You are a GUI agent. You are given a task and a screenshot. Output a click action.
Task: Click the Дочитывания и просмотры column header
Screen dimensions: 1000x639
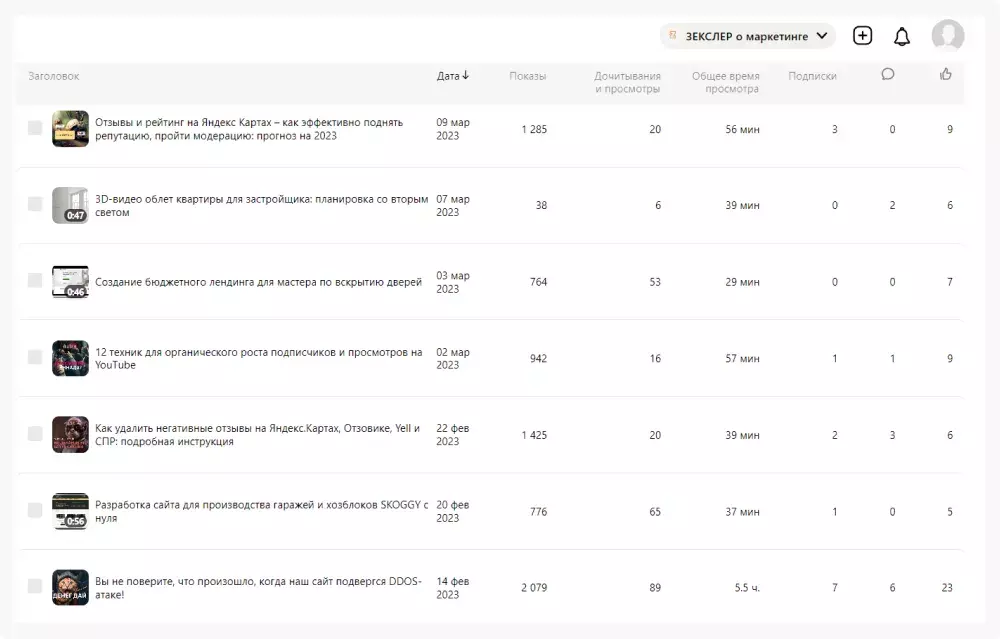pos(627,82)
